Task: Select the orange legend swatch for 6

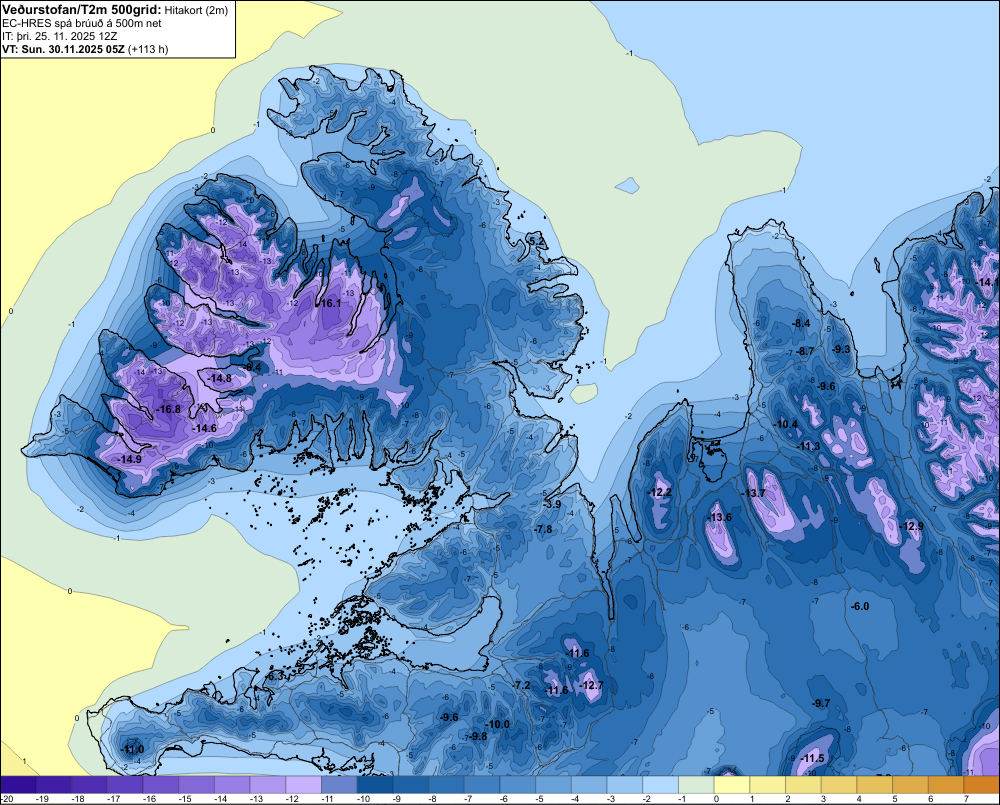Action: click(x=946, y=785)
